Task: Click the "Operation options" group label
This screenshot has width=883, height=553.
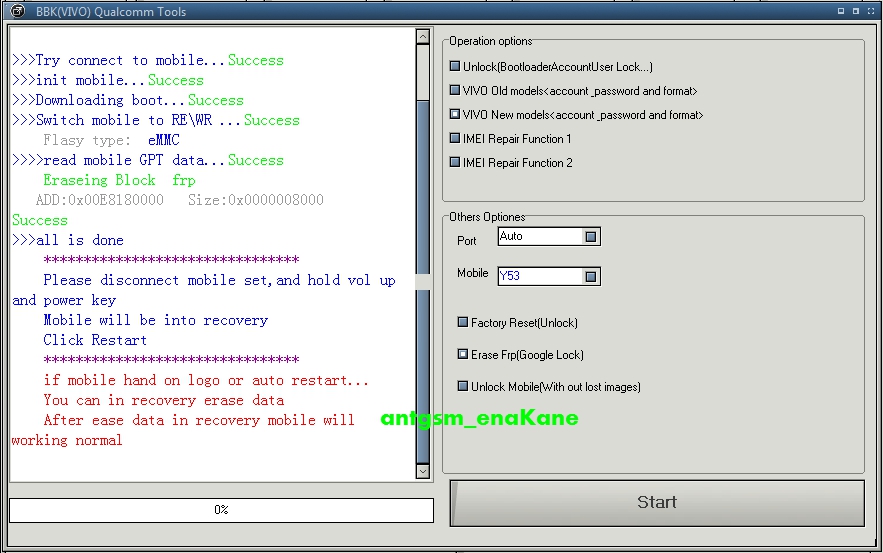Action: coord(490,41)
